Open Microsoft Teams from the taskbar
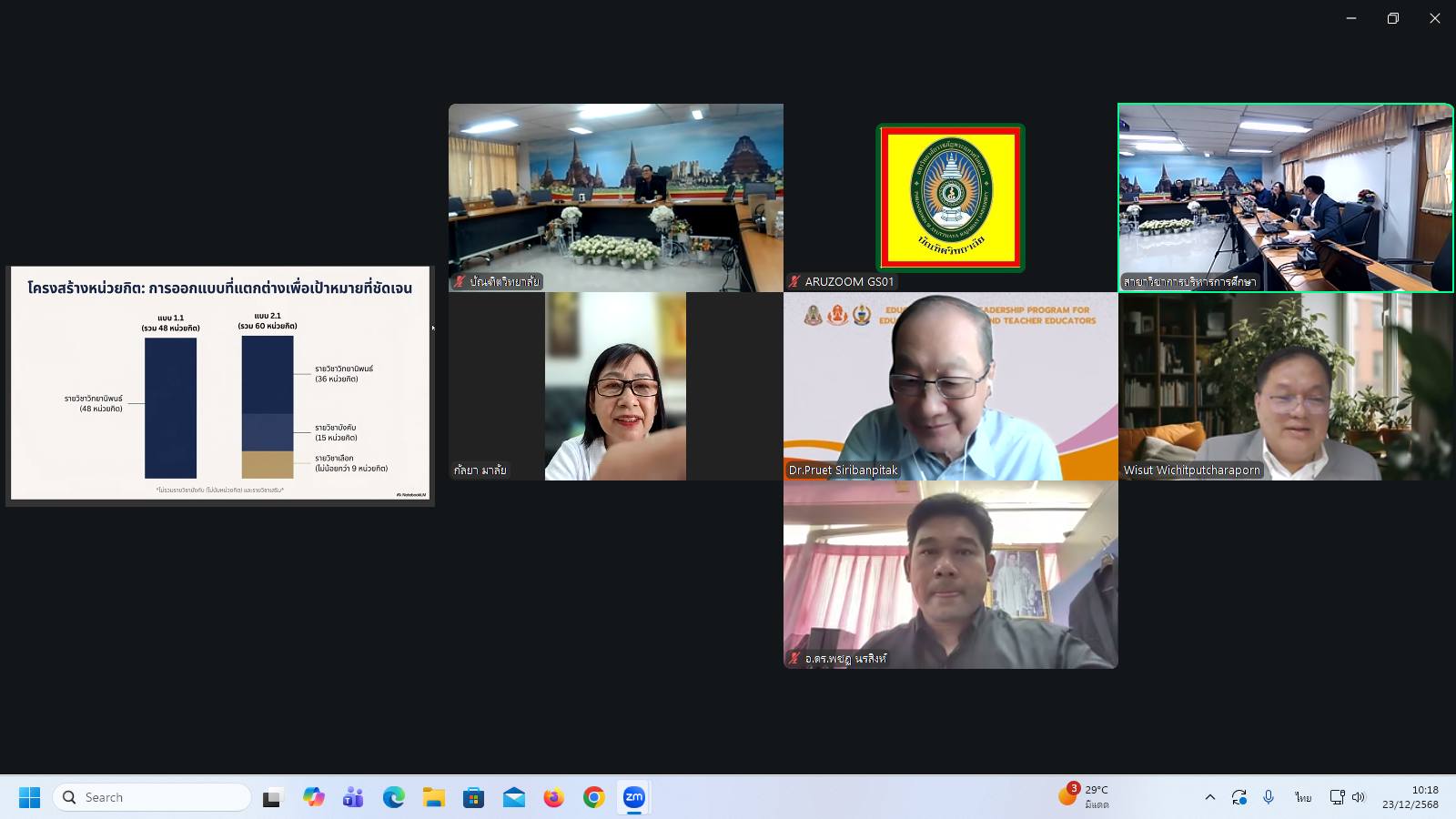Viewport: 1456px width, 819px height. [x=353, y=797]
